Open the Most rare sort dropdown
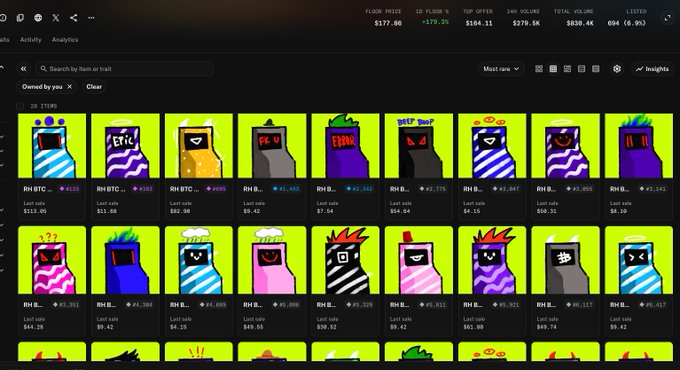Viewport: 680px width, 370px height. pyautogui.click(x=501, y=69)
